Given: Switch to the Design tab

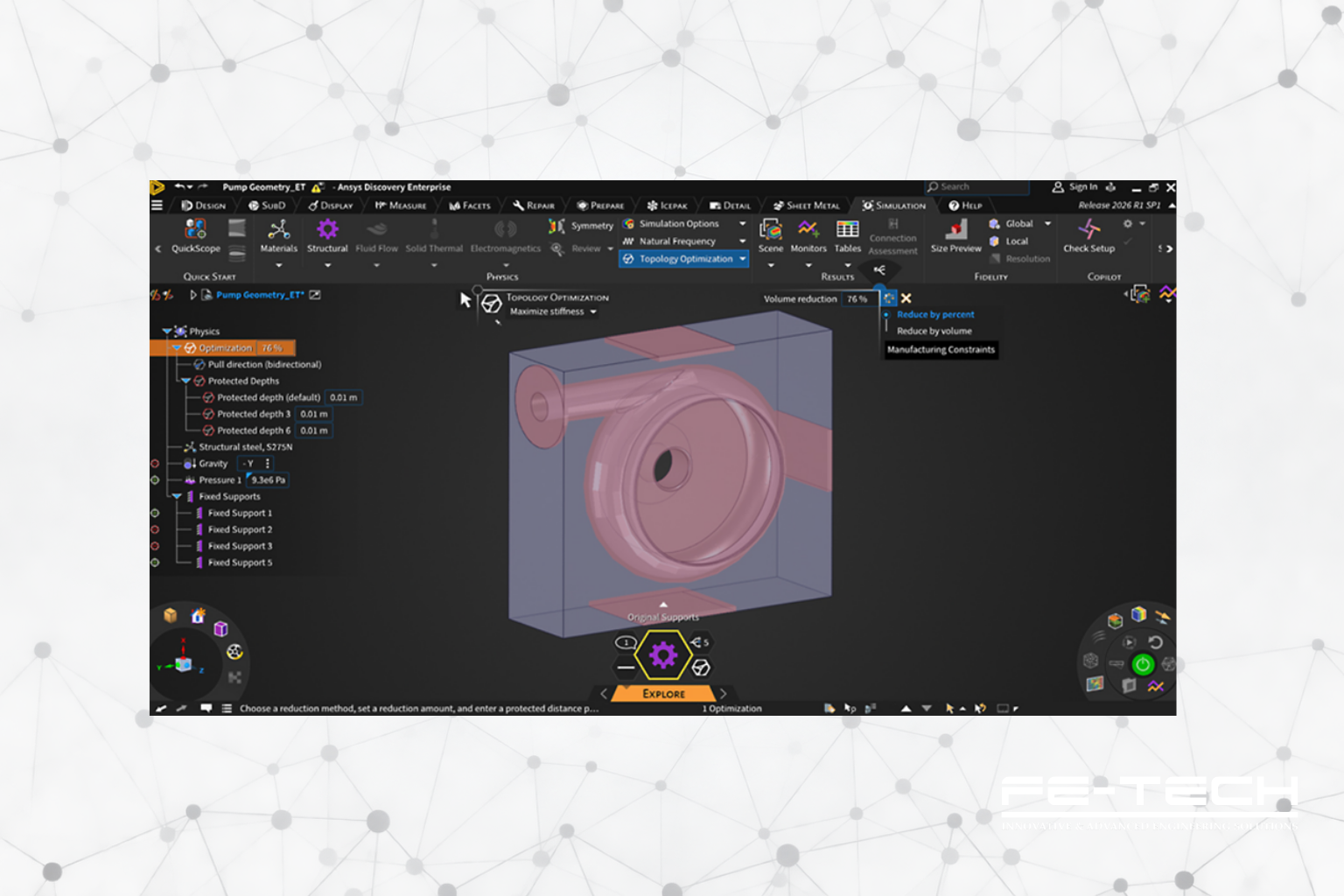Looking at the screenshot, I should [203, 206].
